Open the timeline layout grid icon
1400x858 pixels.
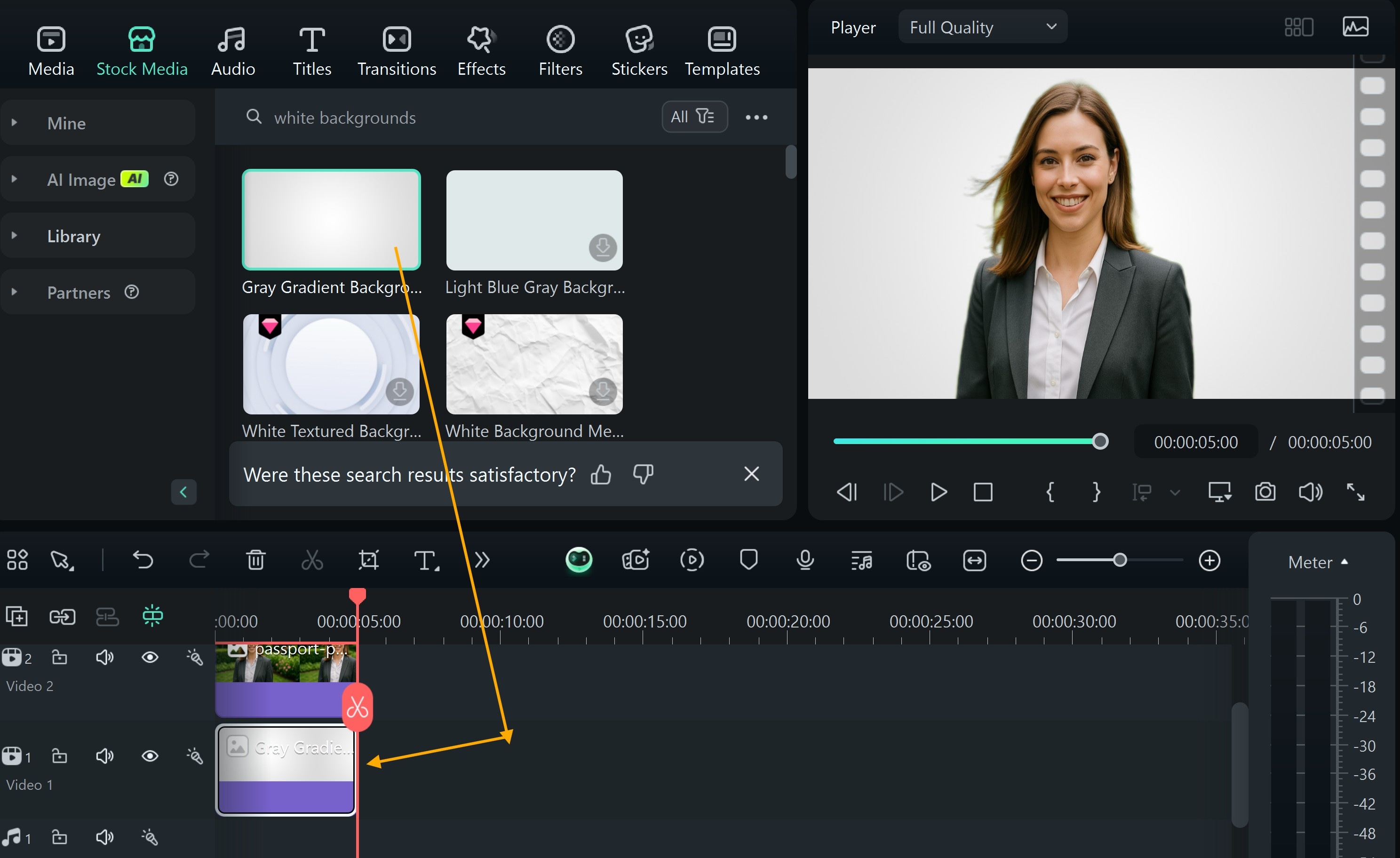[17, 560]
